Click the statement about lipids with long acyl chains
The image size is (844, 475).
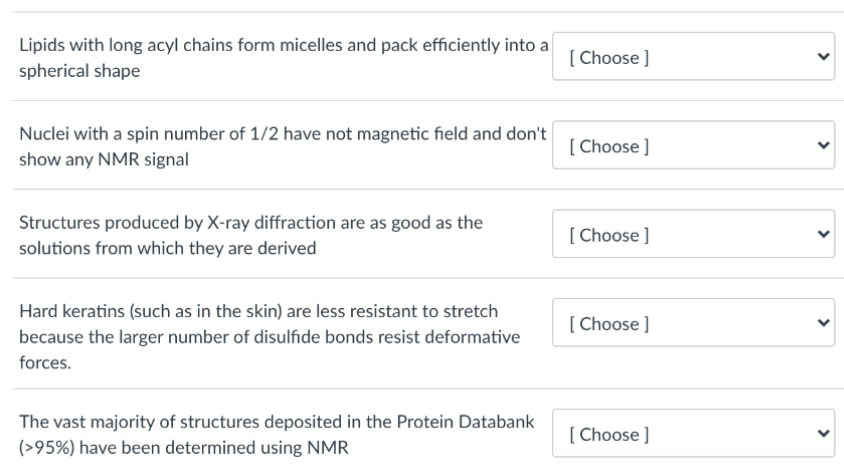282,59
